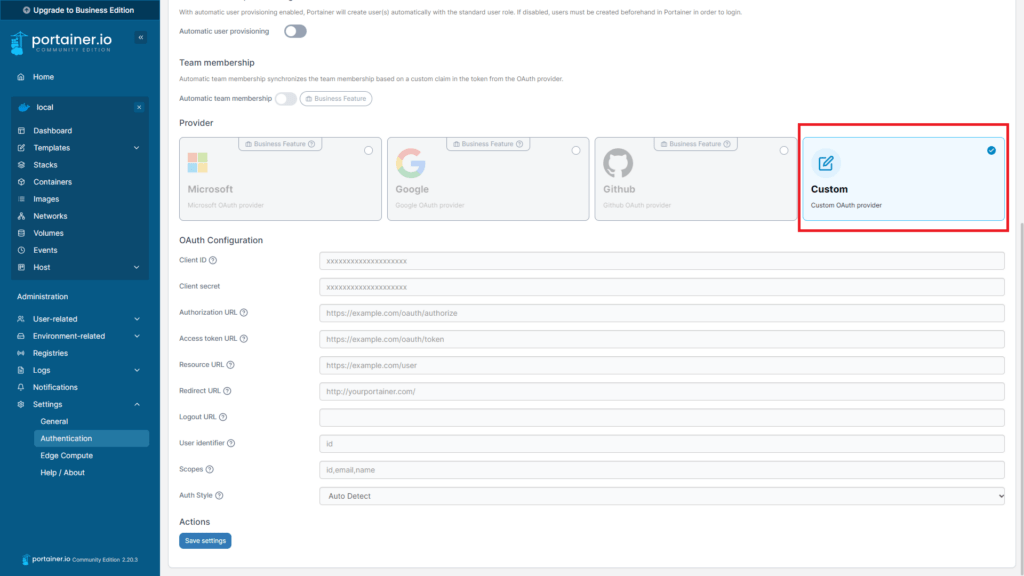Click into the Redirect URL field

point(662,391)
